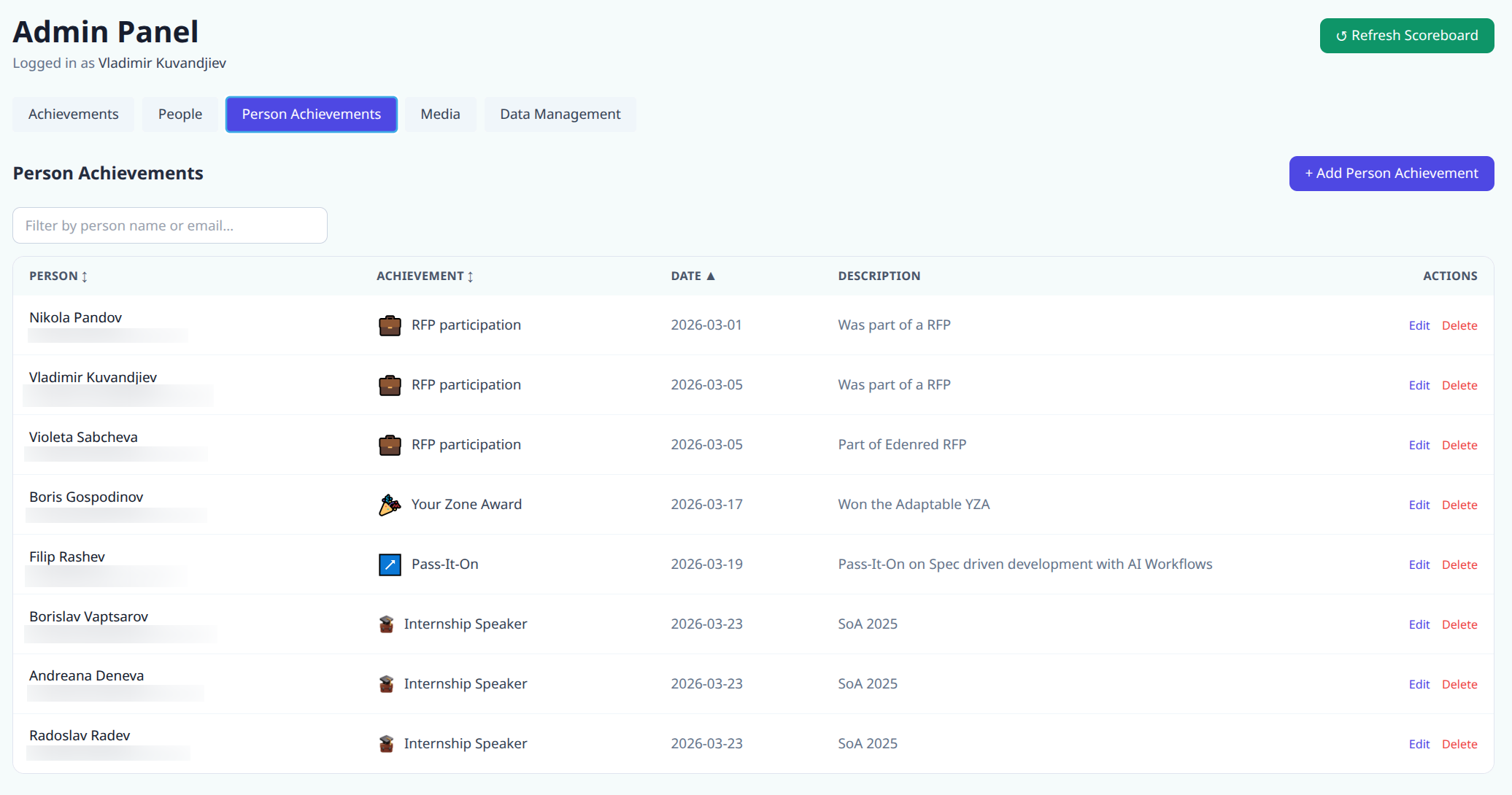
Task: Click briefcase icon in Vladimir Kuvandjiev's row
Action: (x=390, y=385)
